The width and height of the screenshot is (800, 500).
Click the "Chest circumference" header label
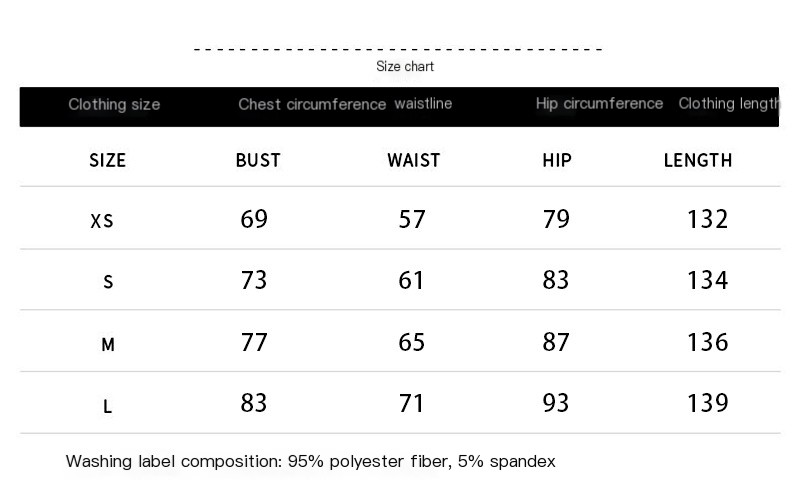coord(312,105)
